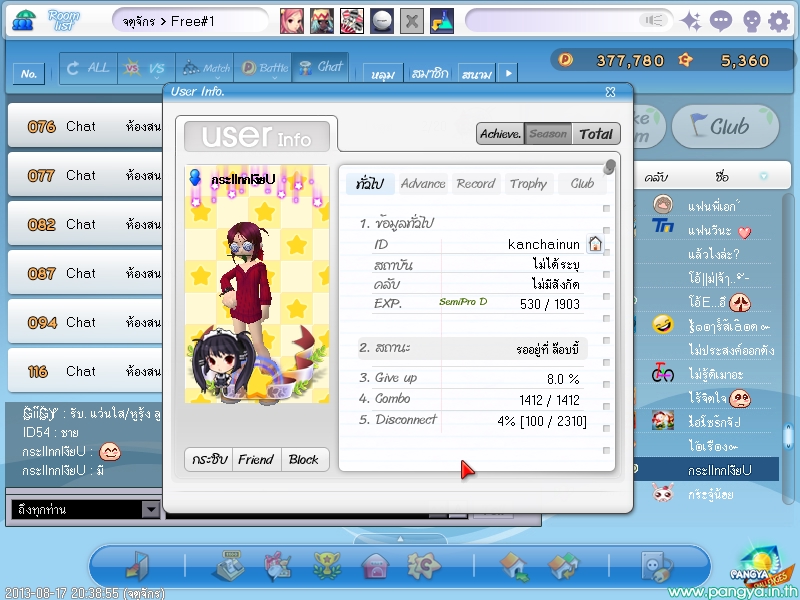Open the pink house locker icon
Image resolution: width=800 pixels, height=600 pixels.
pos(376,566)
